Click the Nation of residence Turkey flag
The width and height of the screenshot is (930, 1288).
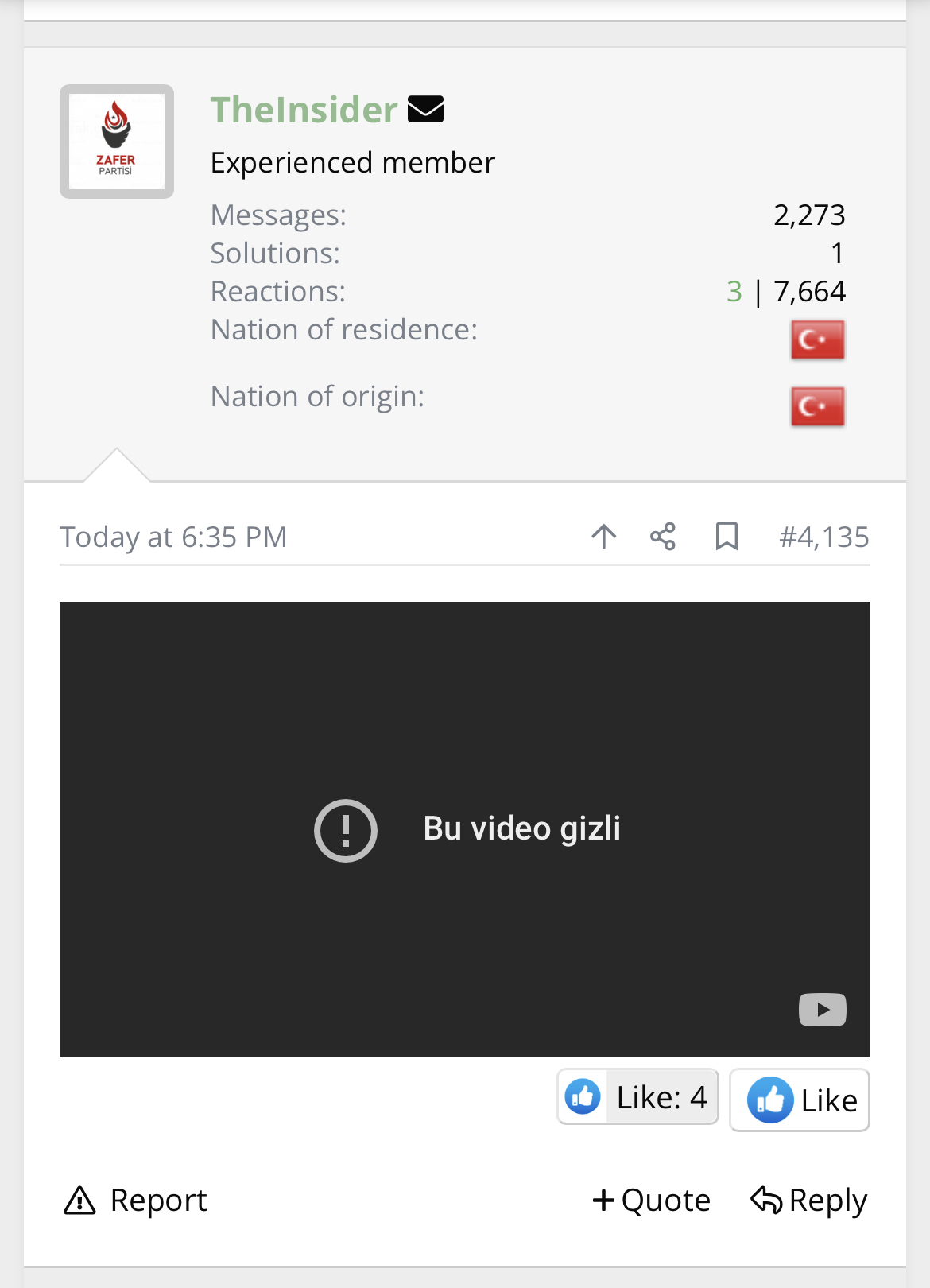coord(817,339)
